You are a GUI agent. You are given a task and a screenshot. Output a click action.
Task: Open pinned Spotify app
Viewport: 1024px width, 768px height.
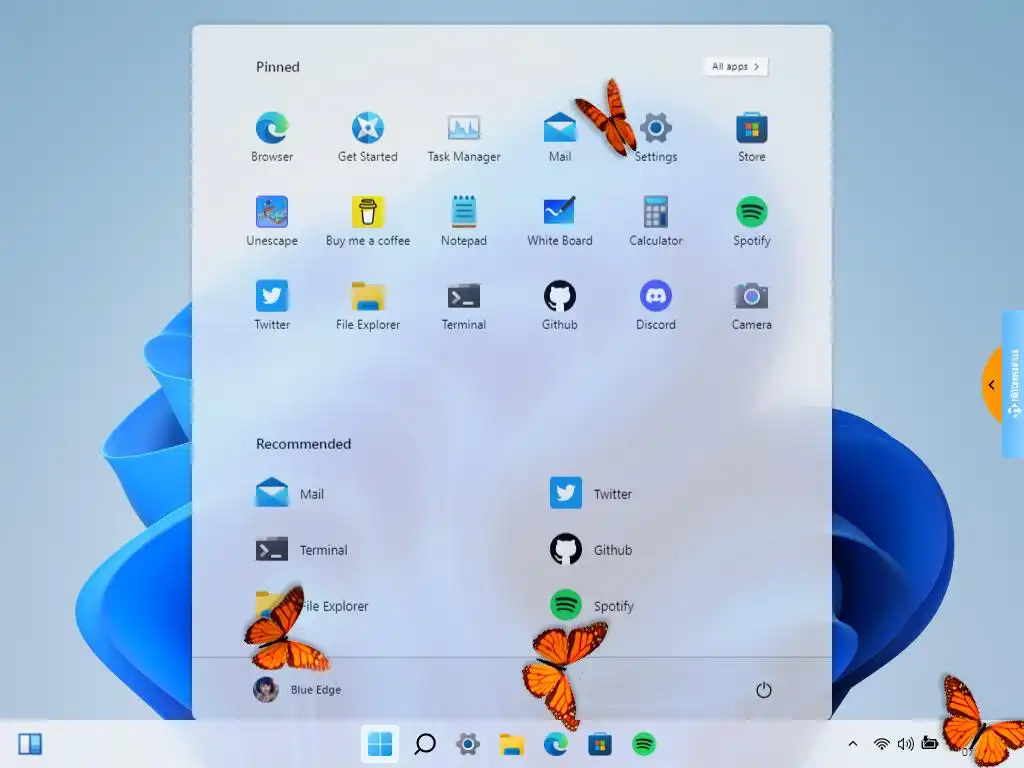point(752,221)
